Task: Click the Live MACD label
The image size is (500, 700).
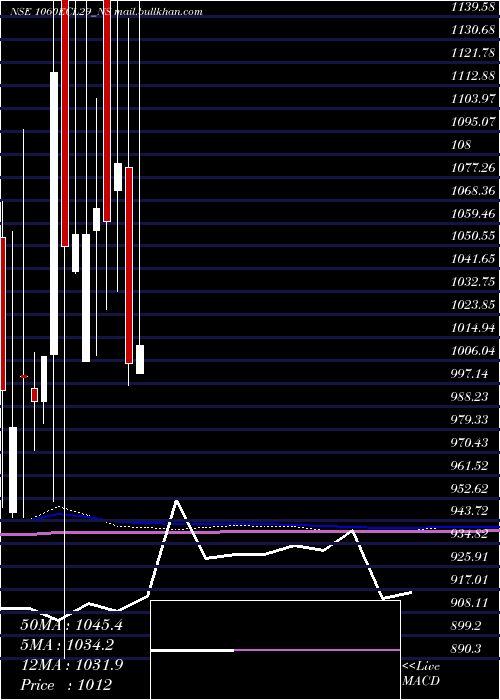Action: pyautogui.click(x=421, y=673)
